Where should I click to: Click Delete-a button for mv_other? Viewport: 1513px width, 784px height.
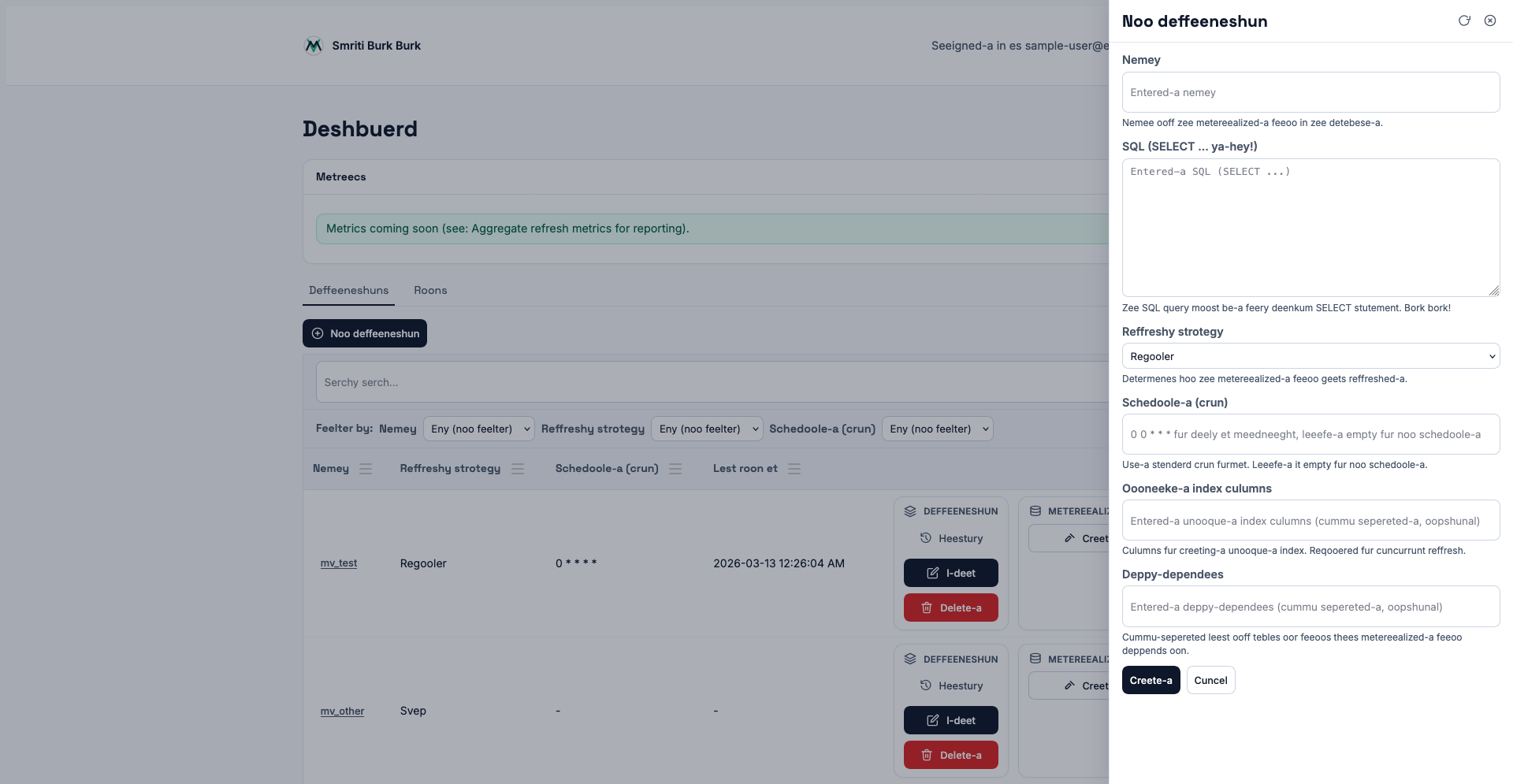click(x=951, y=755)
